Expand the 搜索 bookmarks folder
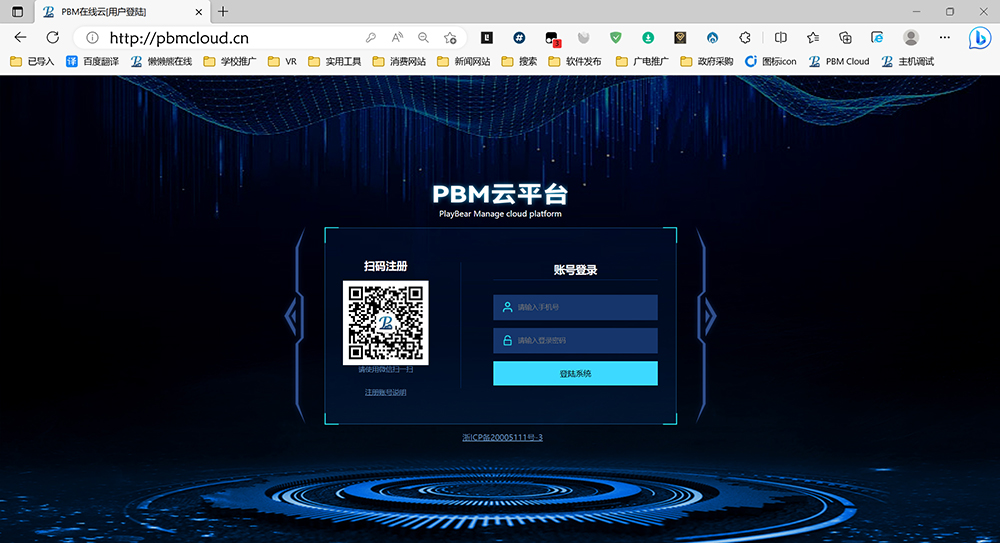The width and height of the screenshot is (1000, 543). [519, 61]
